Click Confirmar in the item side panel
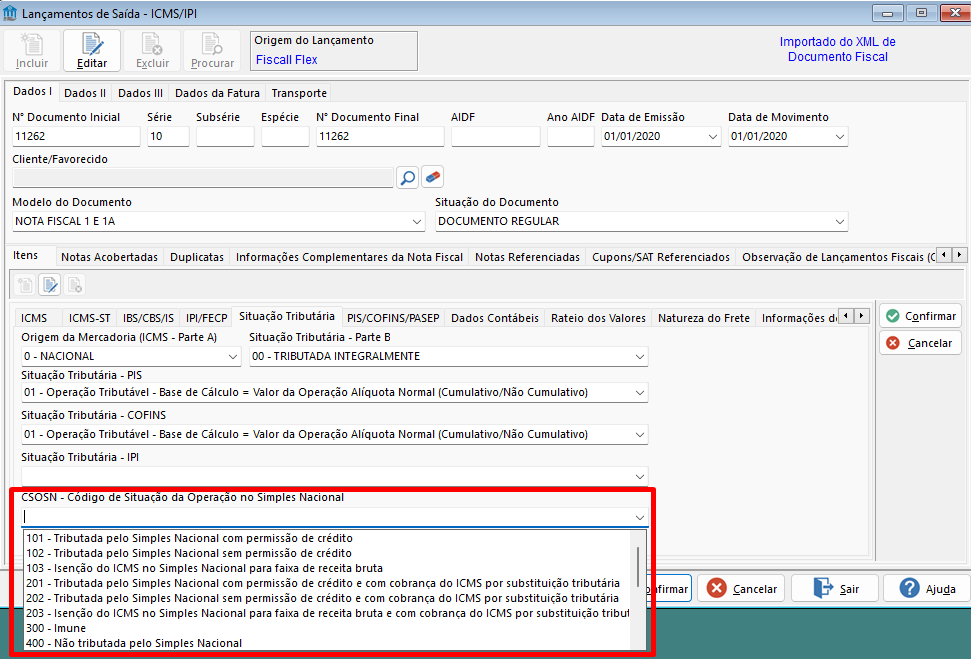Viewport: 971px width, 659px height. tap(920, 316)
